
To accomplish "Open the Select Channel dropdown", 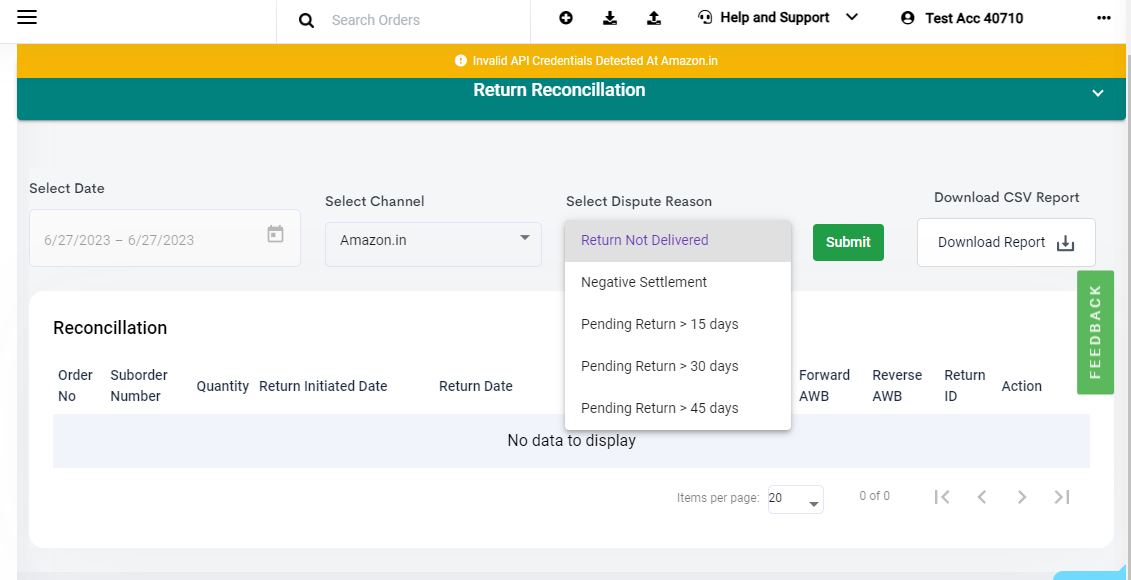I will click(x=432, y=240).
